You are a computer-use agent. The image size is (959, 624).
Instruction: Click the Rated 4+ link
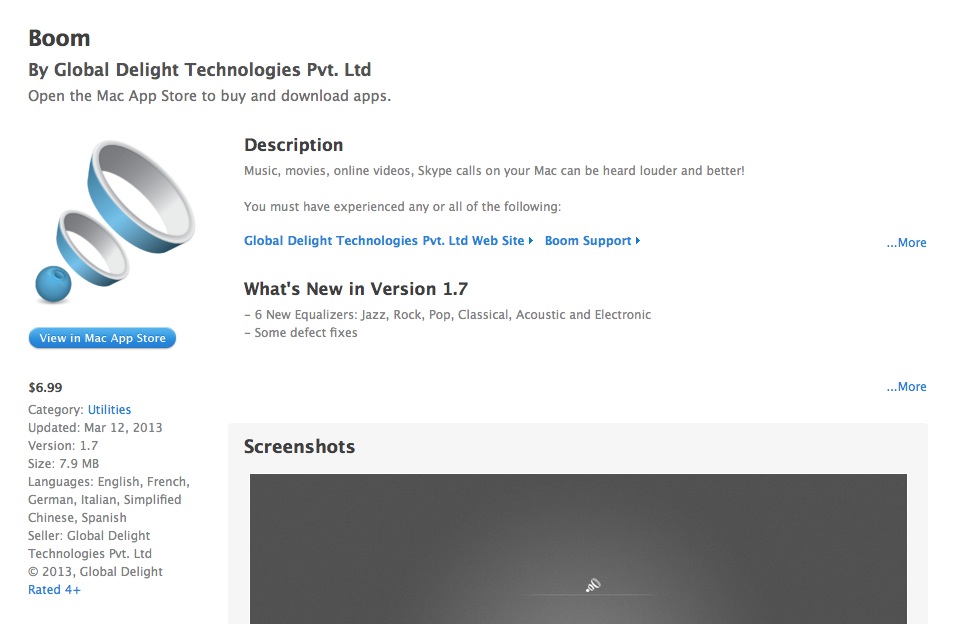[54, 590]
